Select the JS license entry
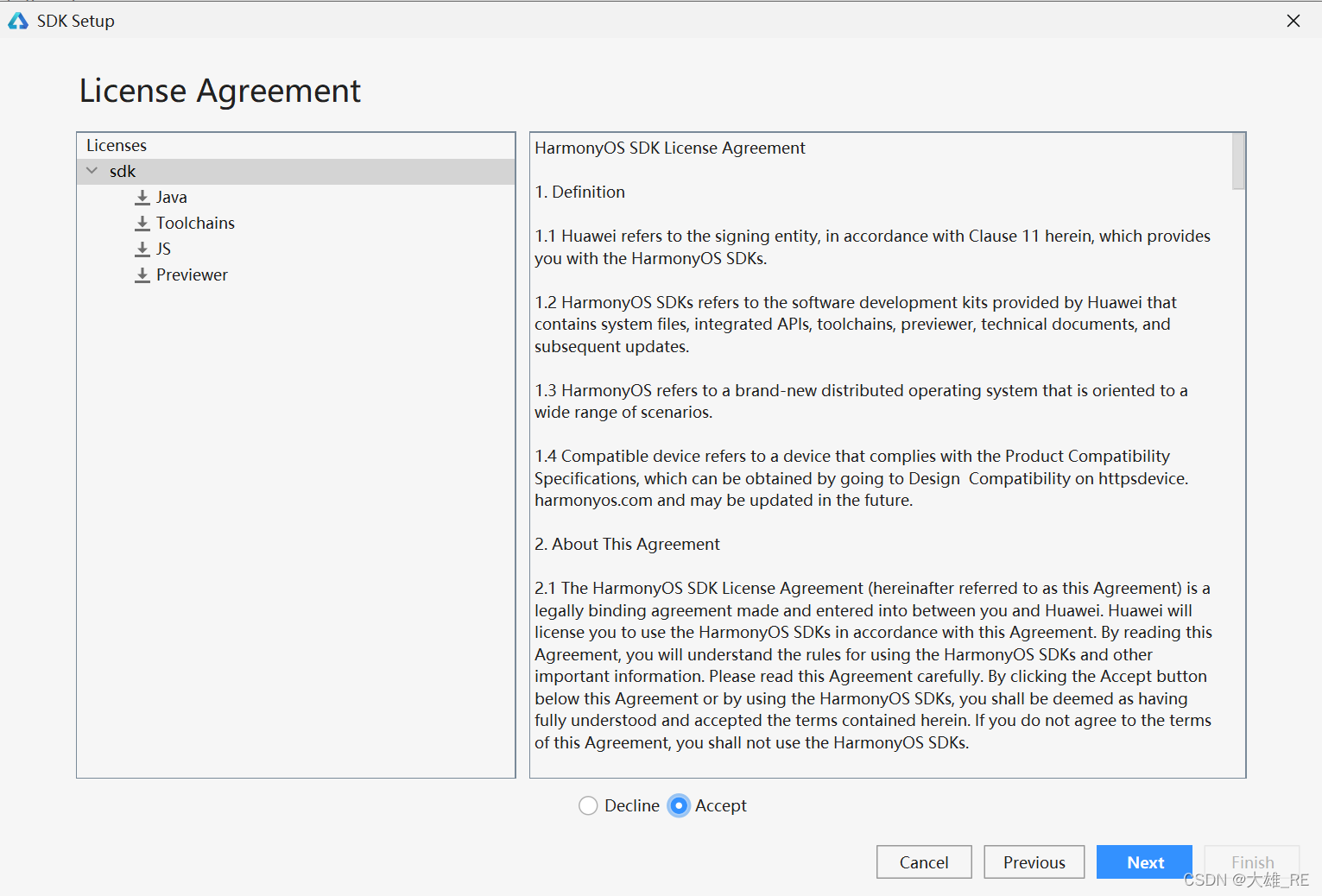 [x=163, y=249]
